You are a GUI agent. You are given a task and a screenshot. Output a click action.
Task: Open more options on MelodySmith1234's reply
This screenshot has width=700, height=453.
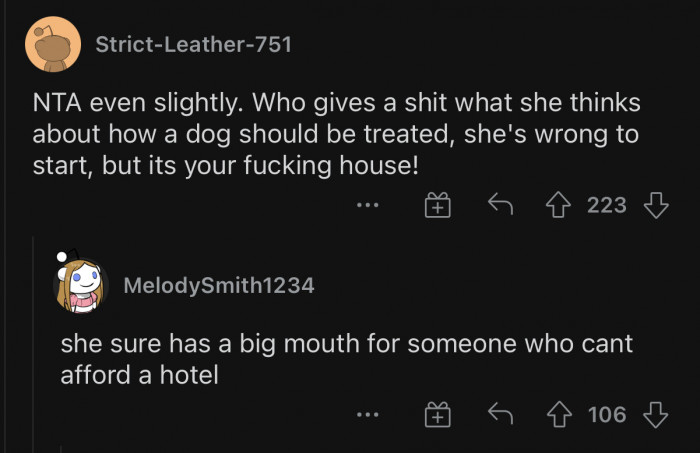368,414
